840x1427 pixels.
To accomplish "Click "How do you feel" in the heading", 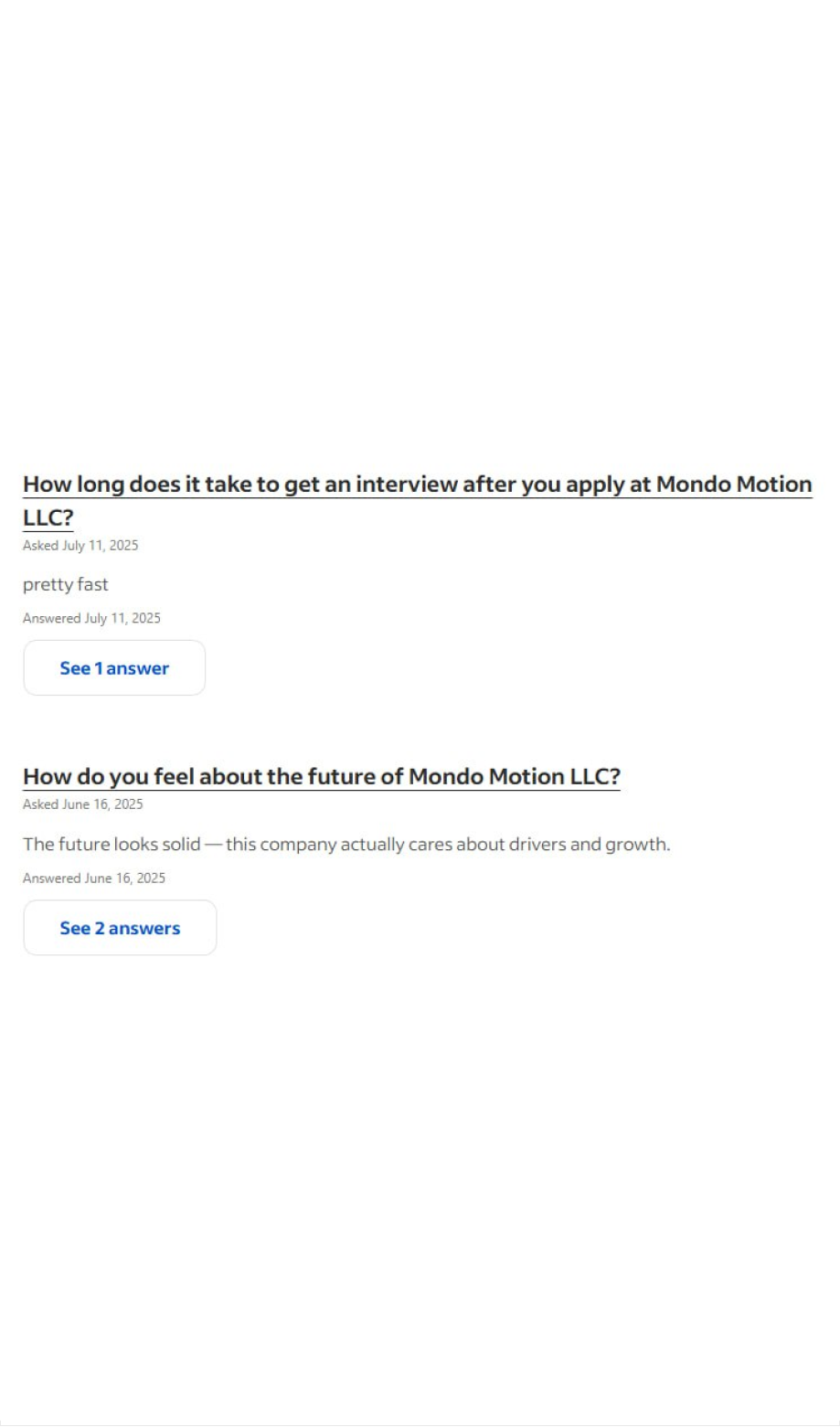I will pos(108,777).
